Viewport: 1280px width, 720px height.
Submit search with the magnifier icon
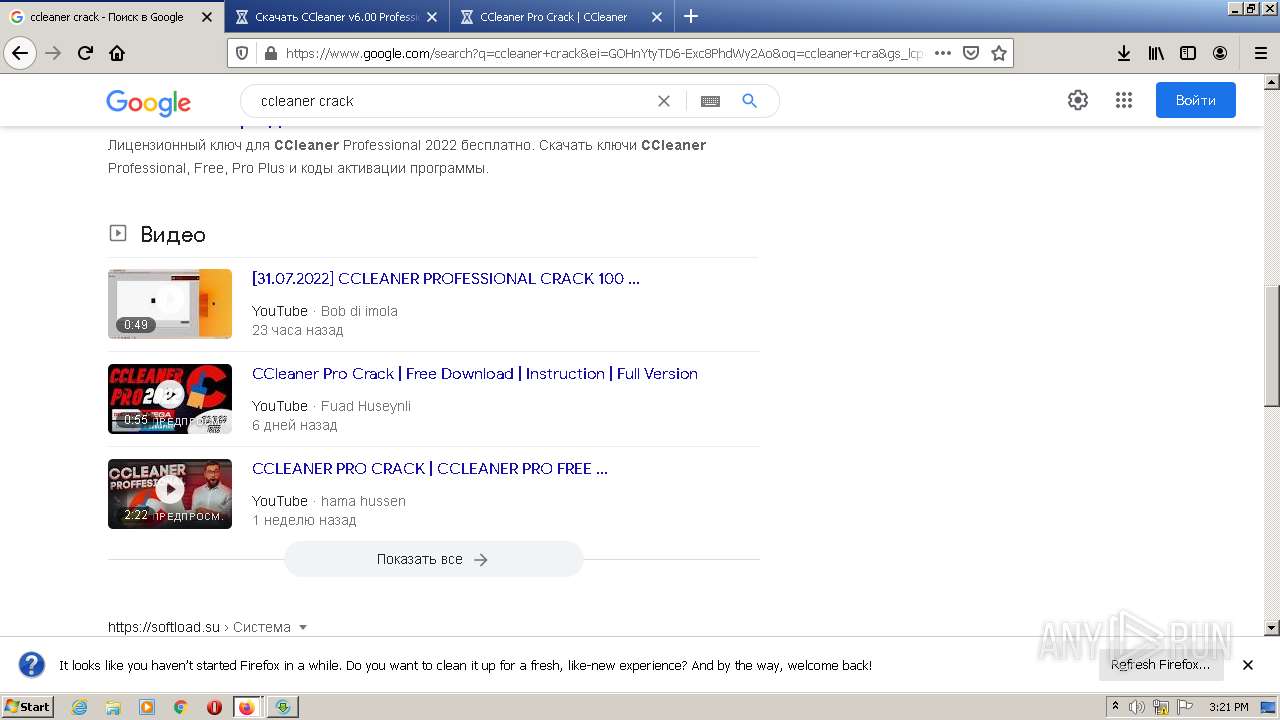click(x=750, y=101)
